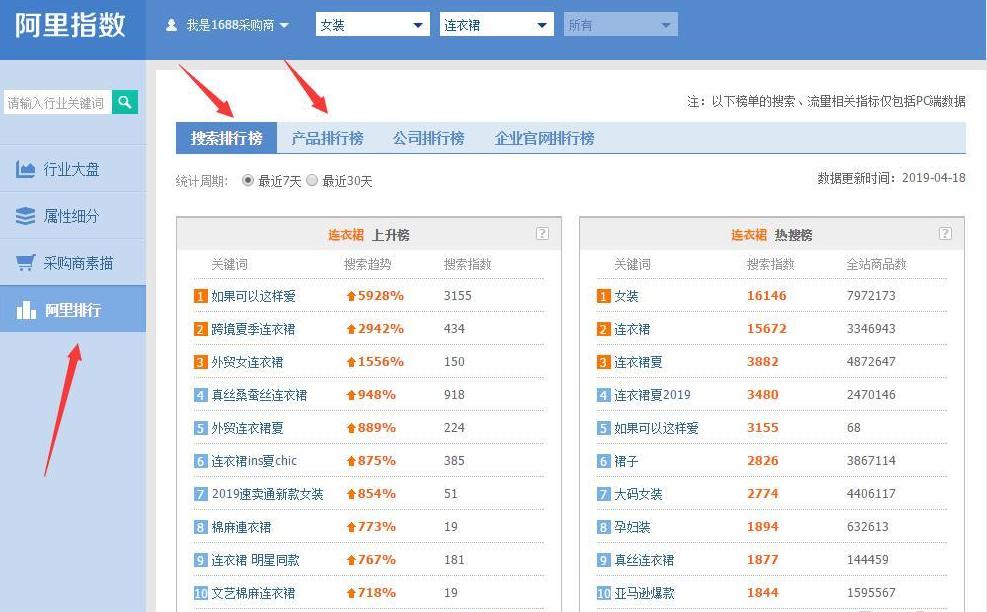Select the 最近7天 statistics period
Screen dimensions: 987x612
point(245,181)
